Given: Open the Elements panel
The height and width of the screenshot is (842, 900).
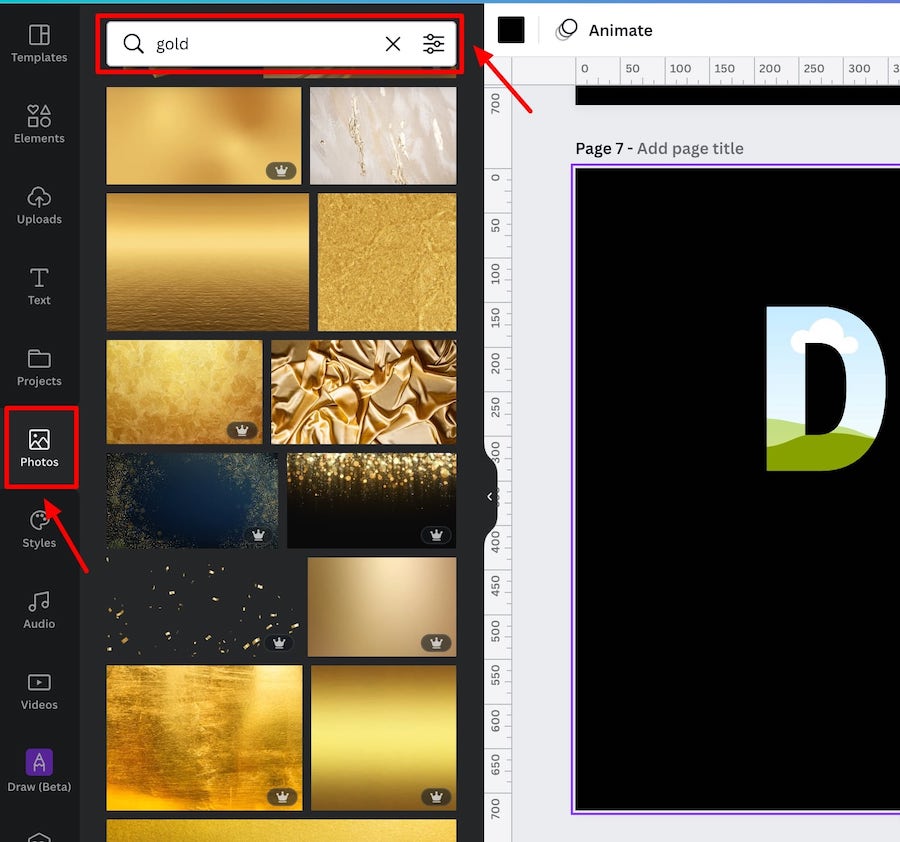Looking at the screenshot, I should tap(39, 124).
